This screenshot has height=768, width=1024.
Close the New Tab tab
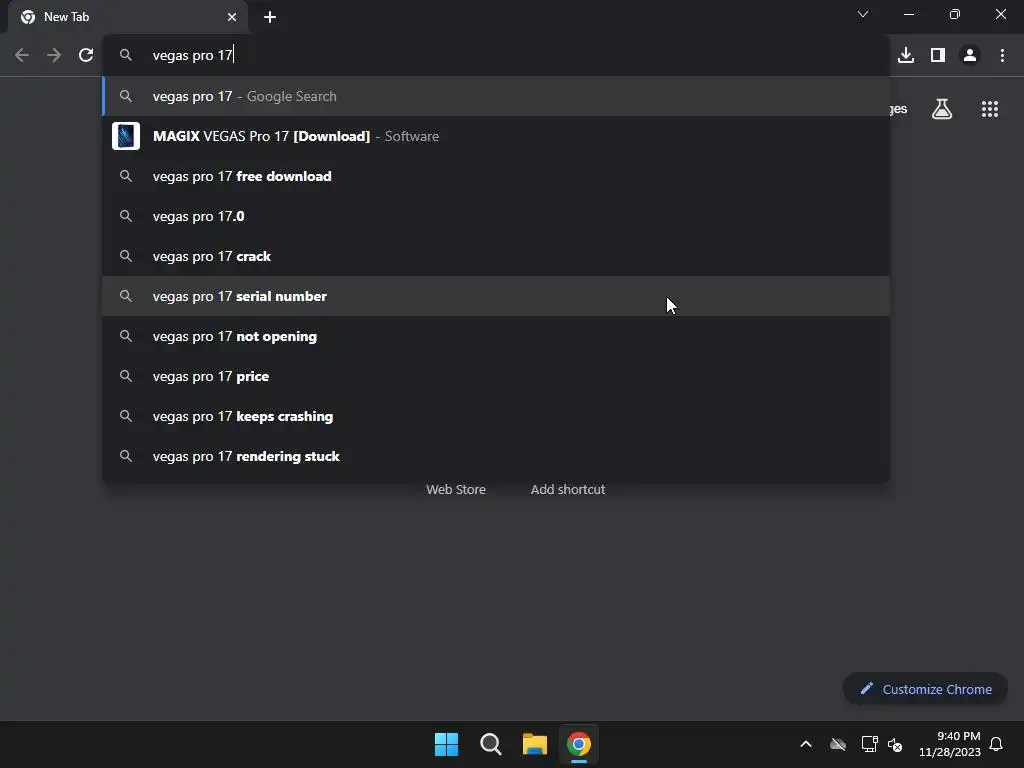(232, 17)
